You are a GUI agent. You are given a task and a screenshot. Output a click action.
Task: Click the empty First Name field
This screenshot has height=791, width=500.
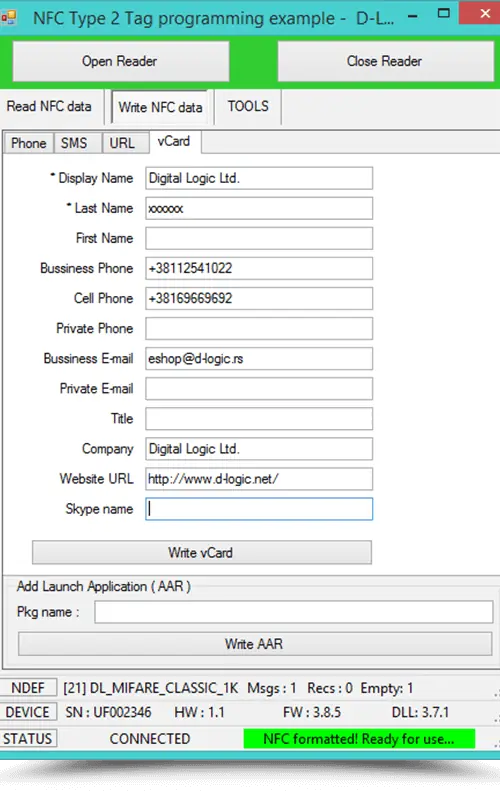(259, 238)
